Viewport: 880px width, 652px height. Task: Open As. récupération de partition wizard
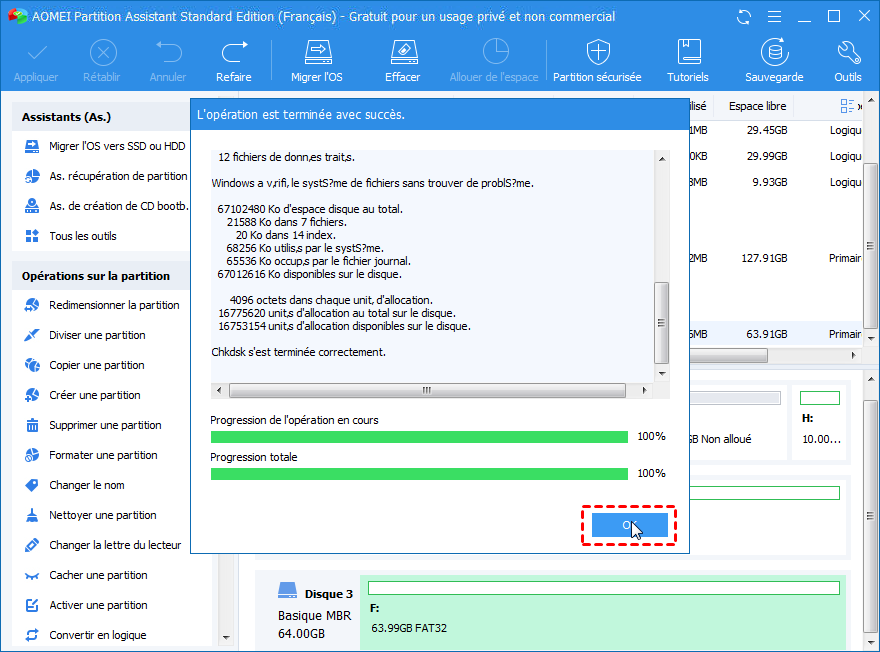coord(106,176)
